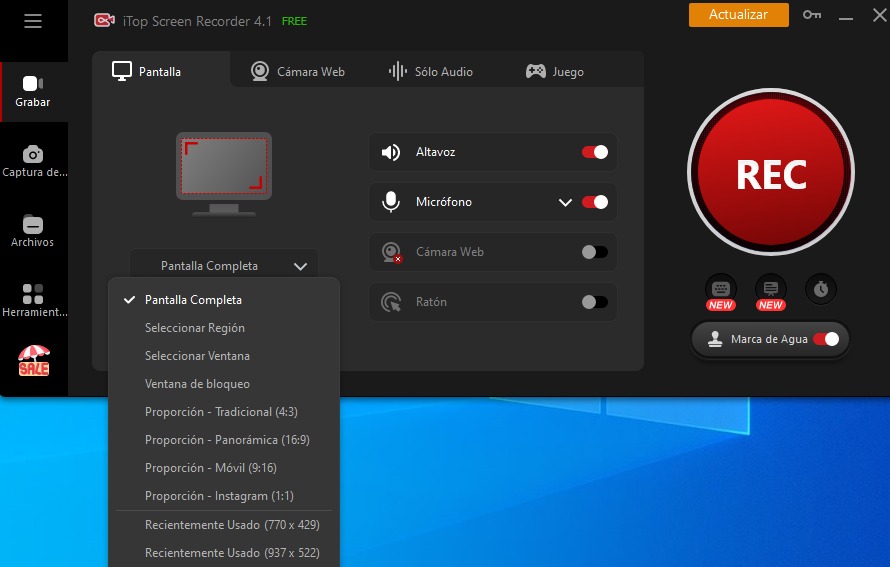The image size is (890, 567).
Task: Open the hamburger menu
Action: coord(33,21)
